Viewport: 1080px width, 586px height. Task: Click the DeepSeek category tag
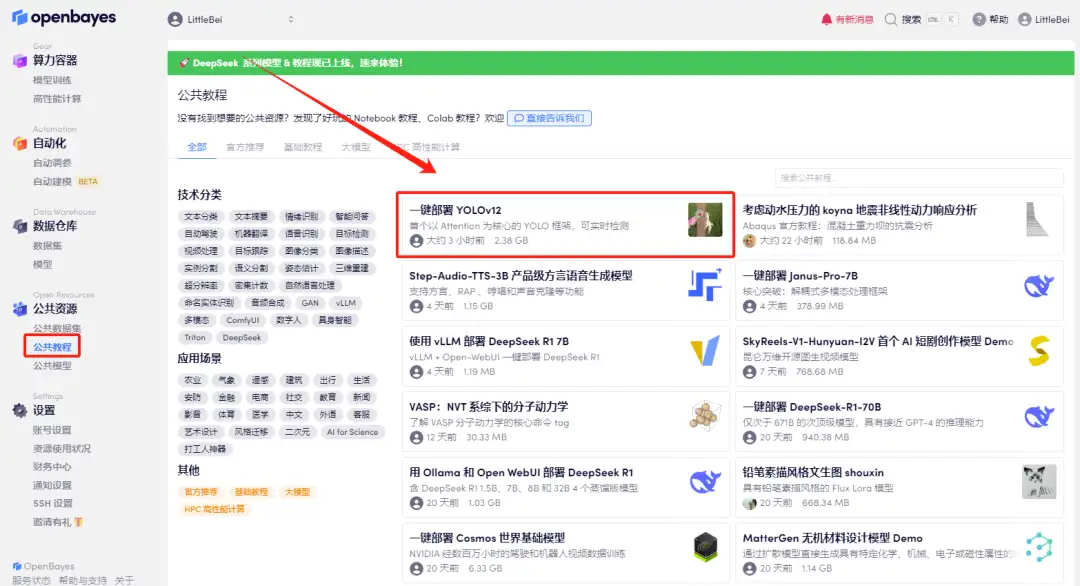244,337
